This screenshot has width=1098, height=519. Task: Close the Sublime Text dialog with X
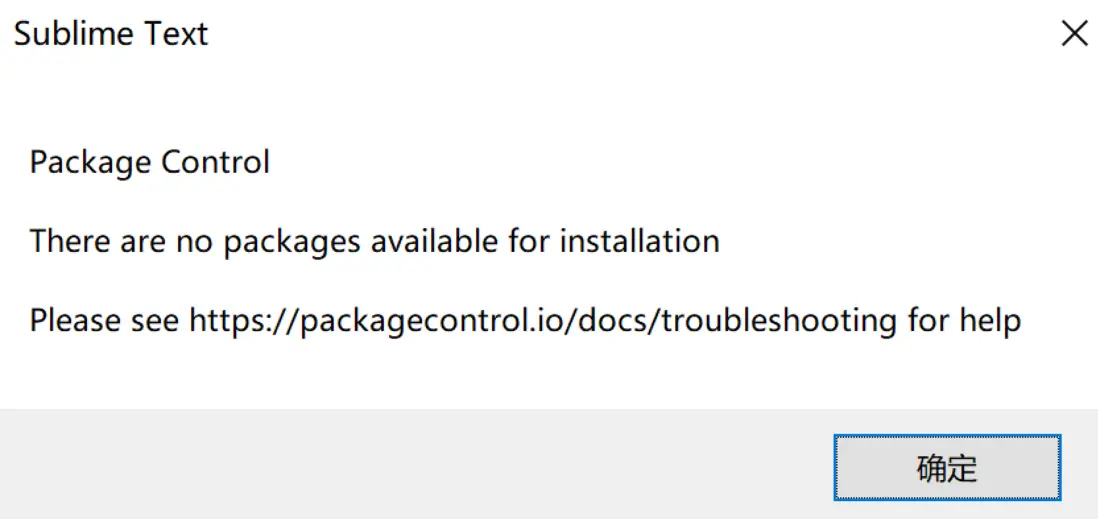(x=1074, y=34)
